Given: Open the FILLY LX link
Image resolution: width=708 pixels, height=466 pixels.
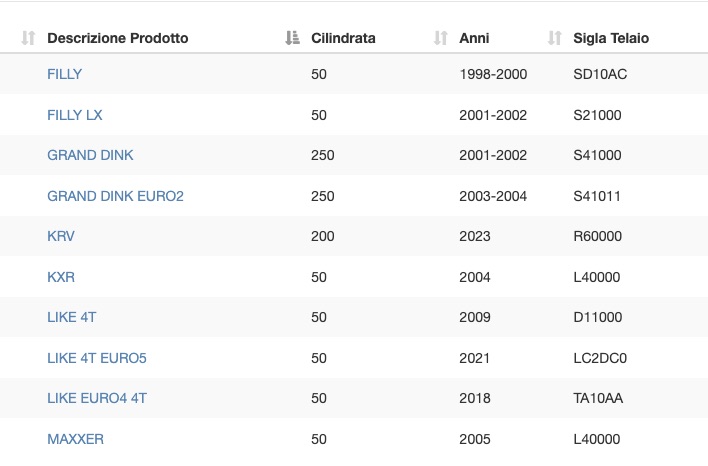Looking at the screenshot, I should [x=75, y=115].
